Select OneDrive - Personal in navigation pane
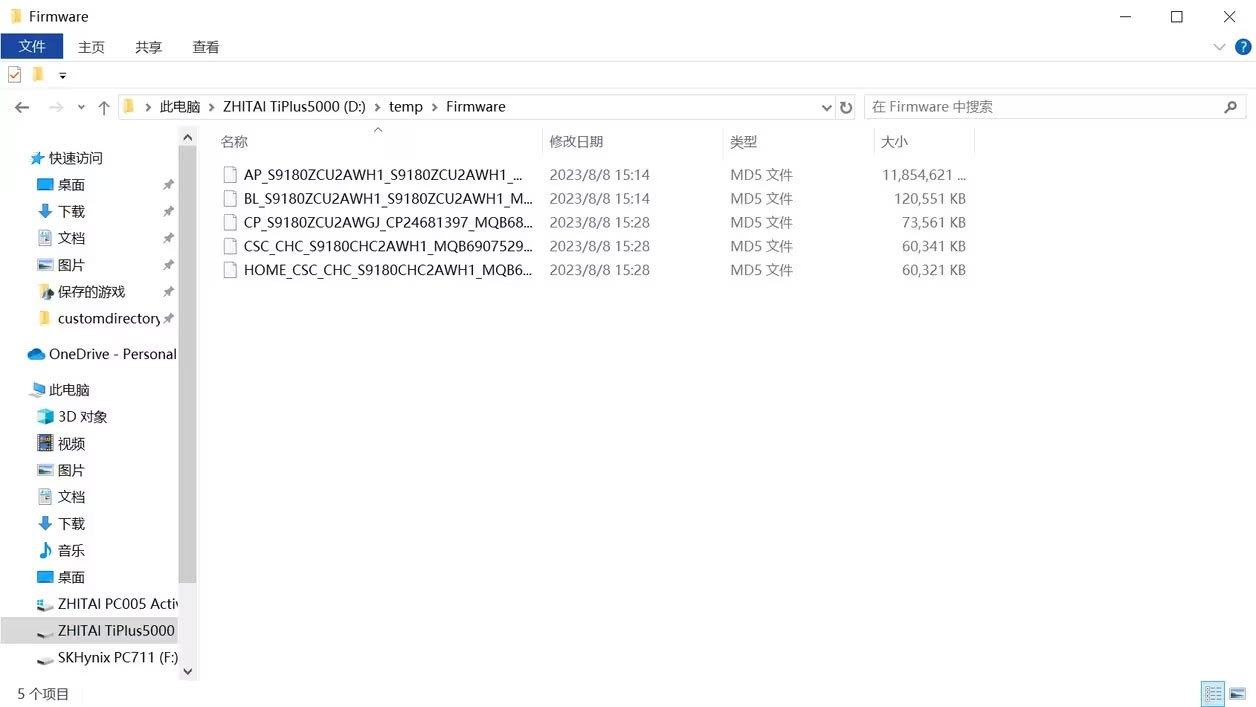The image size is (1256, 707). coord(112,354)
